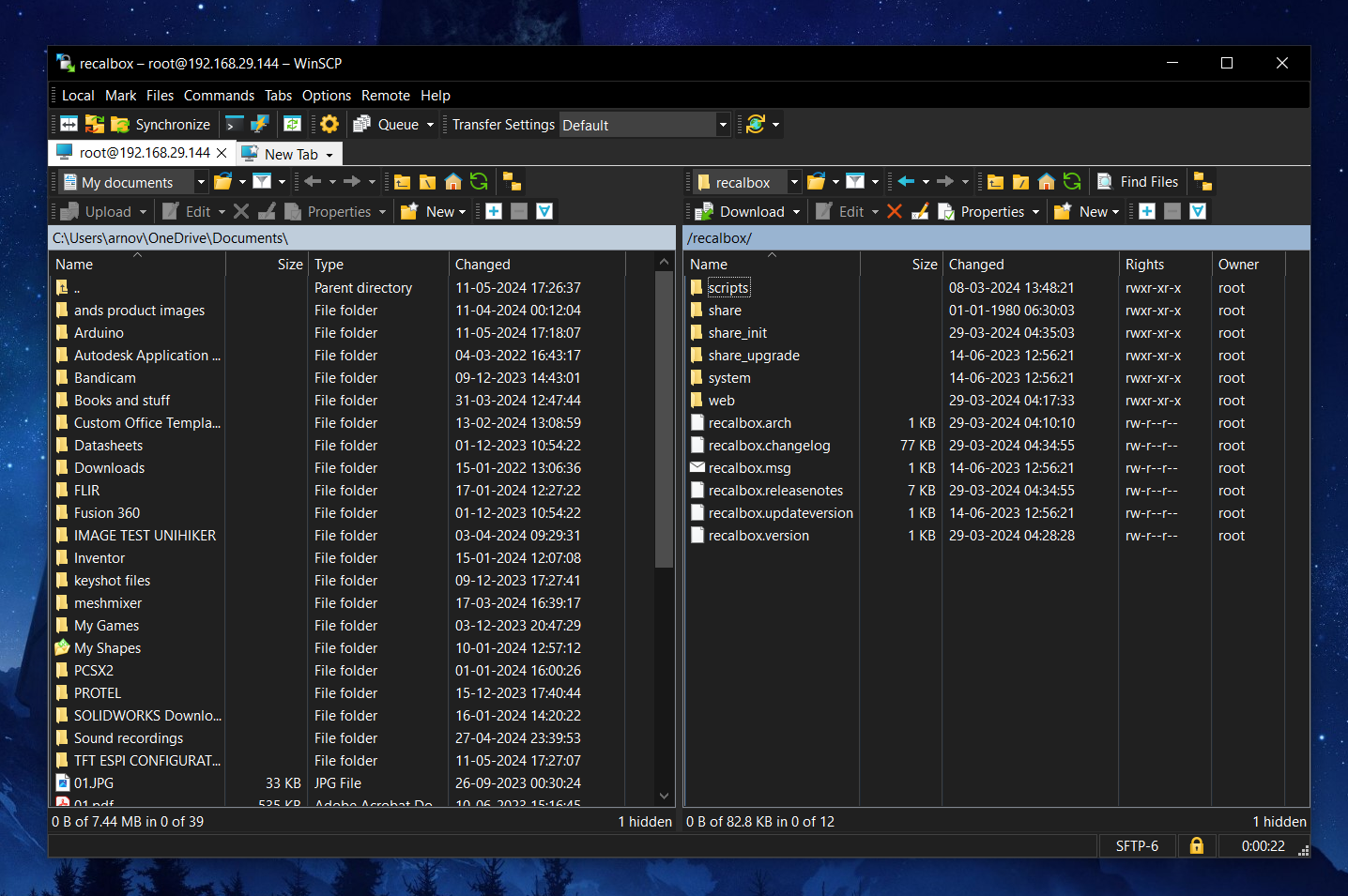This screenshot has height=896, width=1348.
Task: Click the Queue button
Action: 386,124
